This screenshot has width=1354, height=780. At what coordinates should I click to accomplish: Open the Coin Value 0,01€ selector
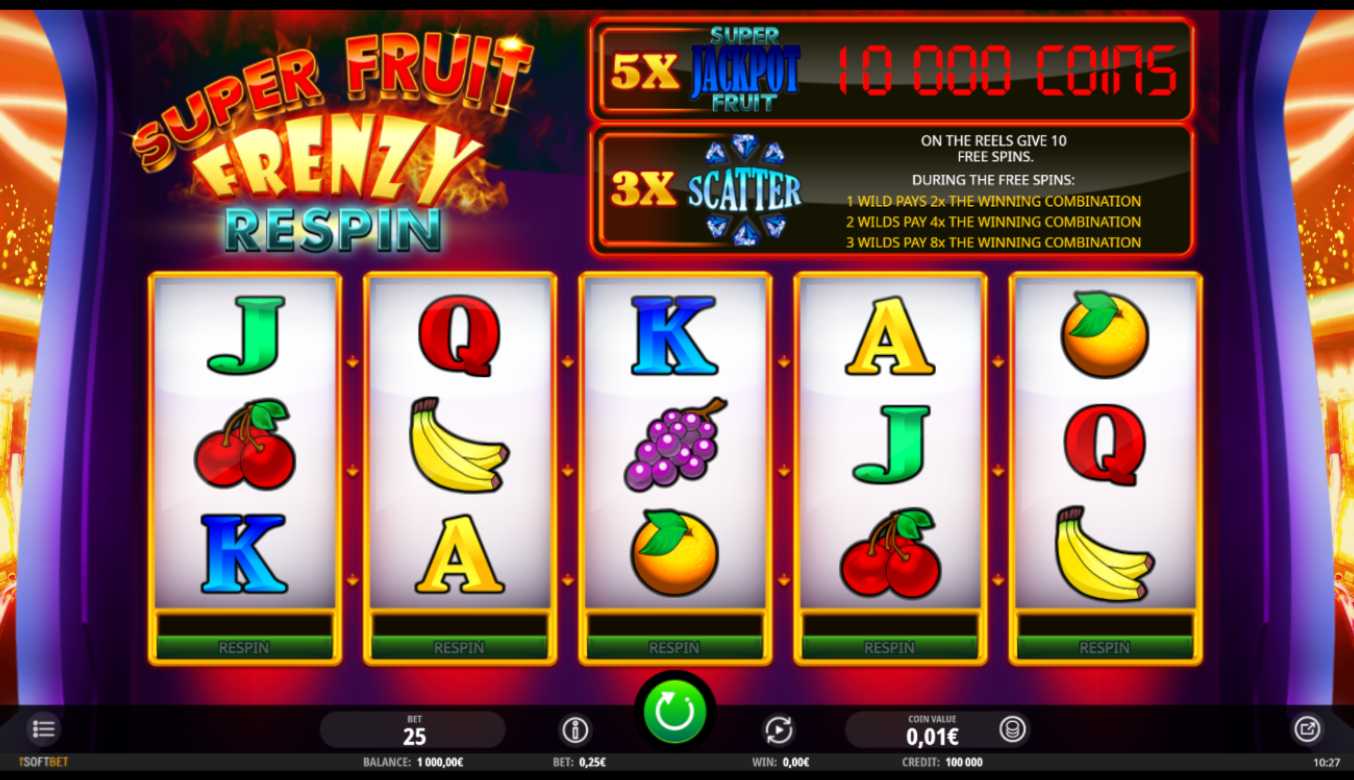[932, 730]
